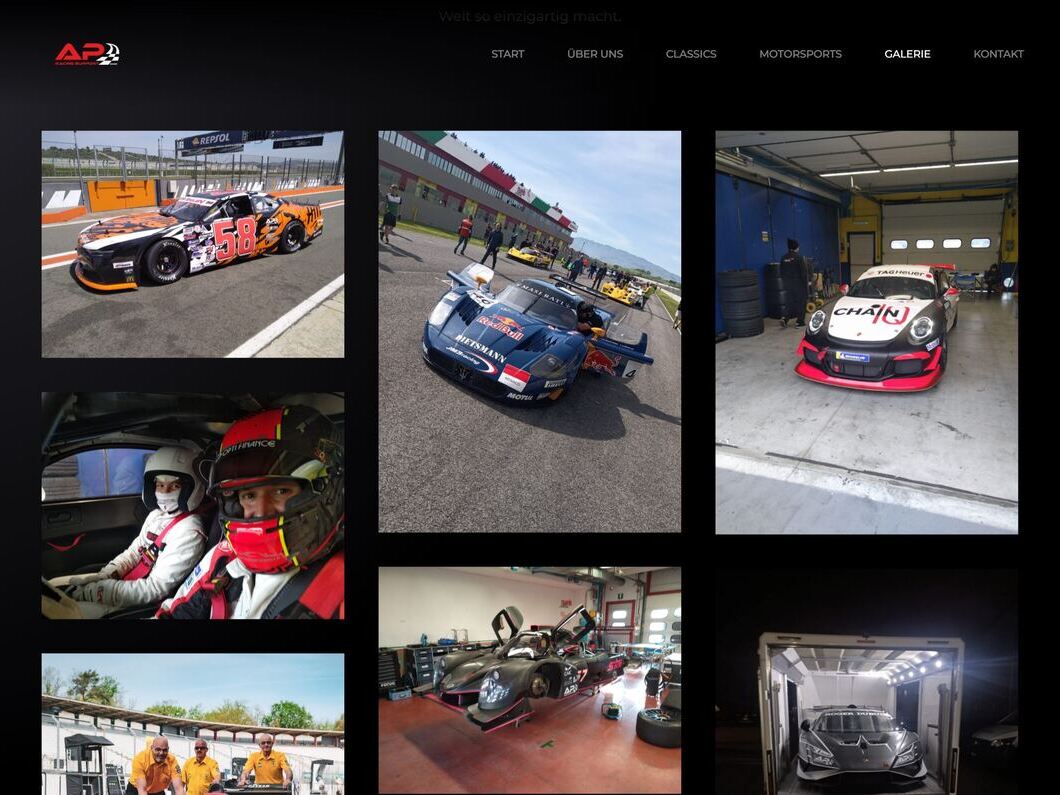Viewport: 1060px width, 795px height.
Task: Open the KONTAKT page link
Action: pos(998,54)
